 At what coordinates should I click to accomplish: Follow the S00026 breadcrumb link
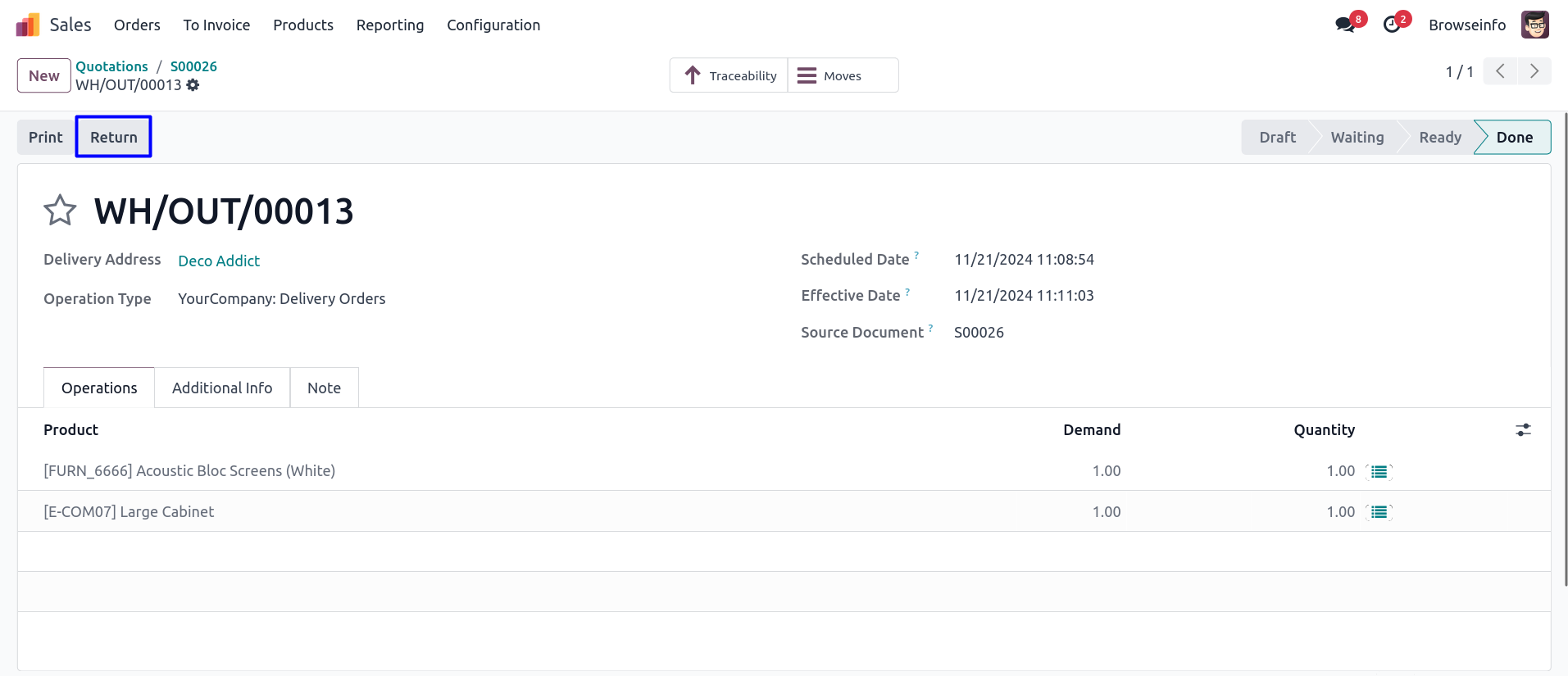193,66
